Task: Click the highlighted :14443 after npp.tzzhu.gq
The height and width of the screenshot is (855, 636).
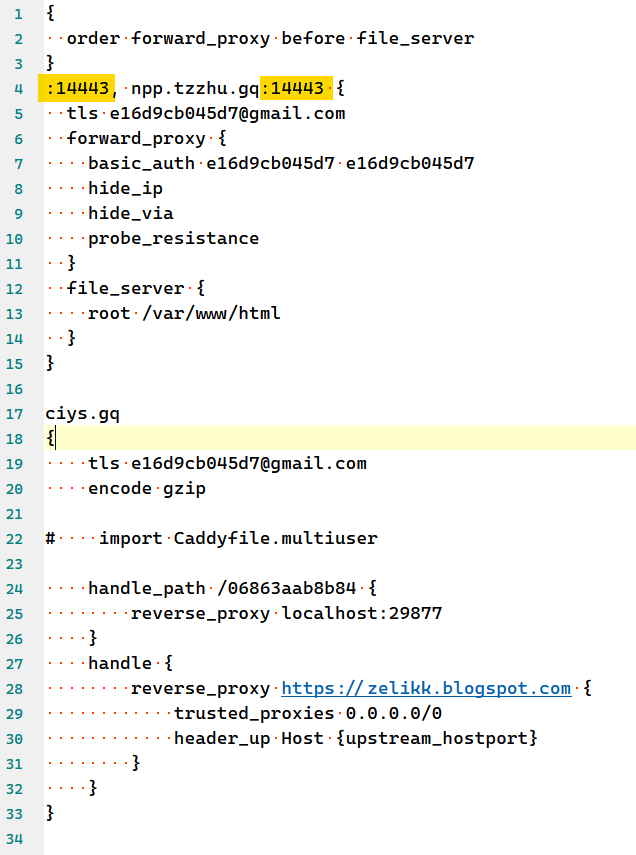Action: pos(292,88)
